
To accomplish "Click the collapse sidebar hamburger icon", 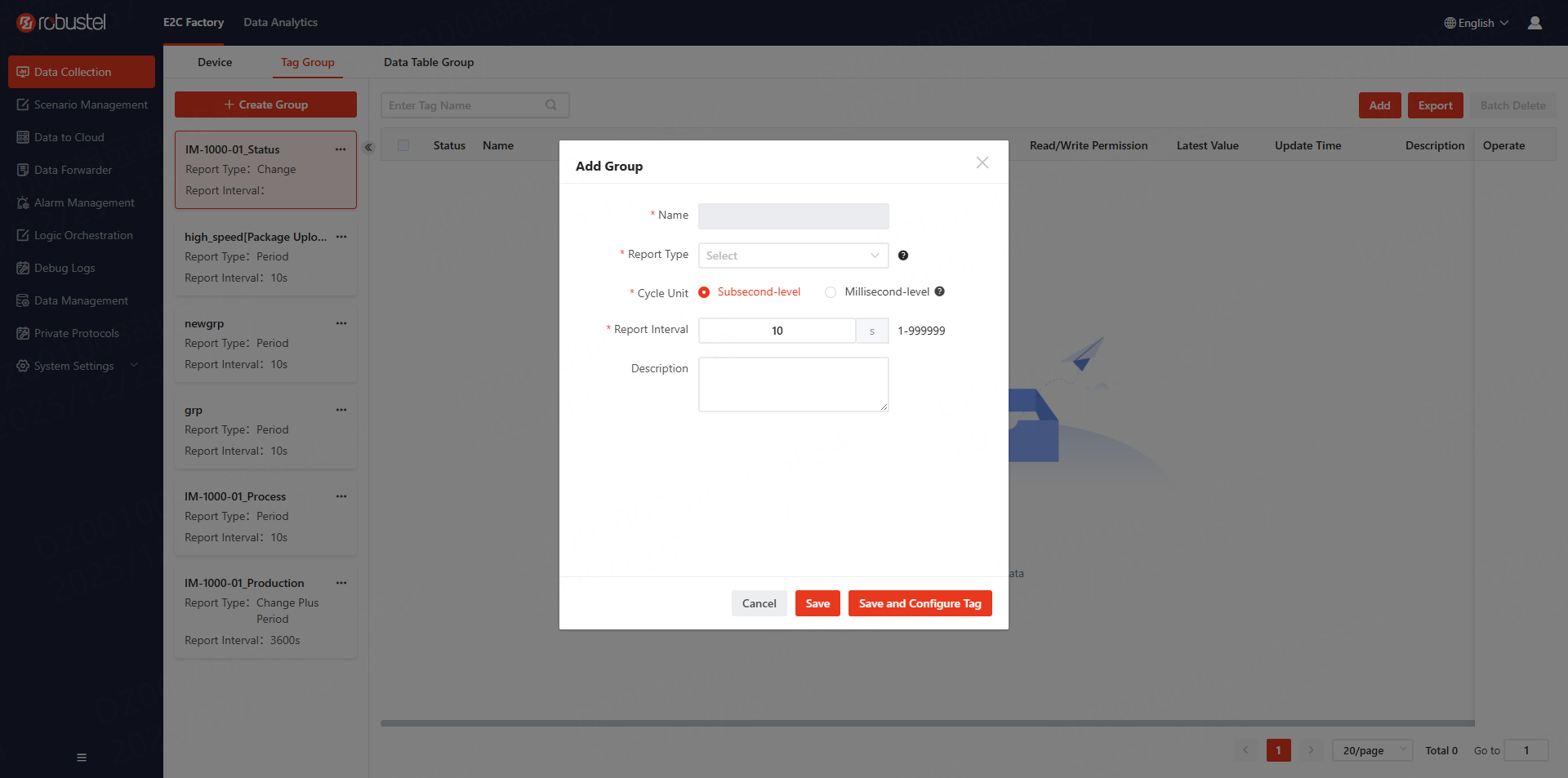I will (x=82, y=758).
